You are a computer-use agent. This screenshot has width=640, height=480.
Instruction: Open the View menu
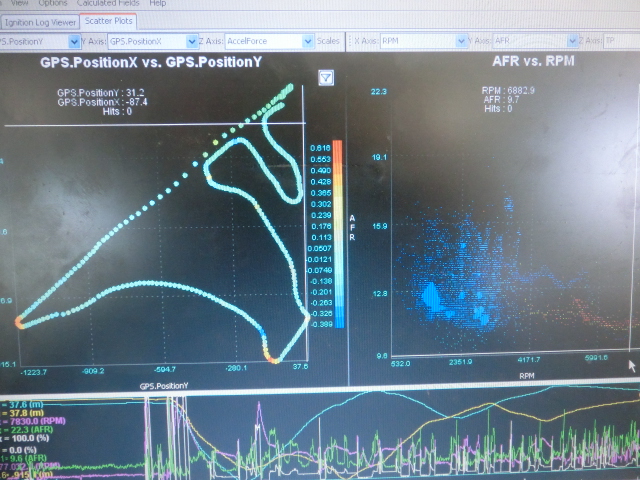coord(20,4)
